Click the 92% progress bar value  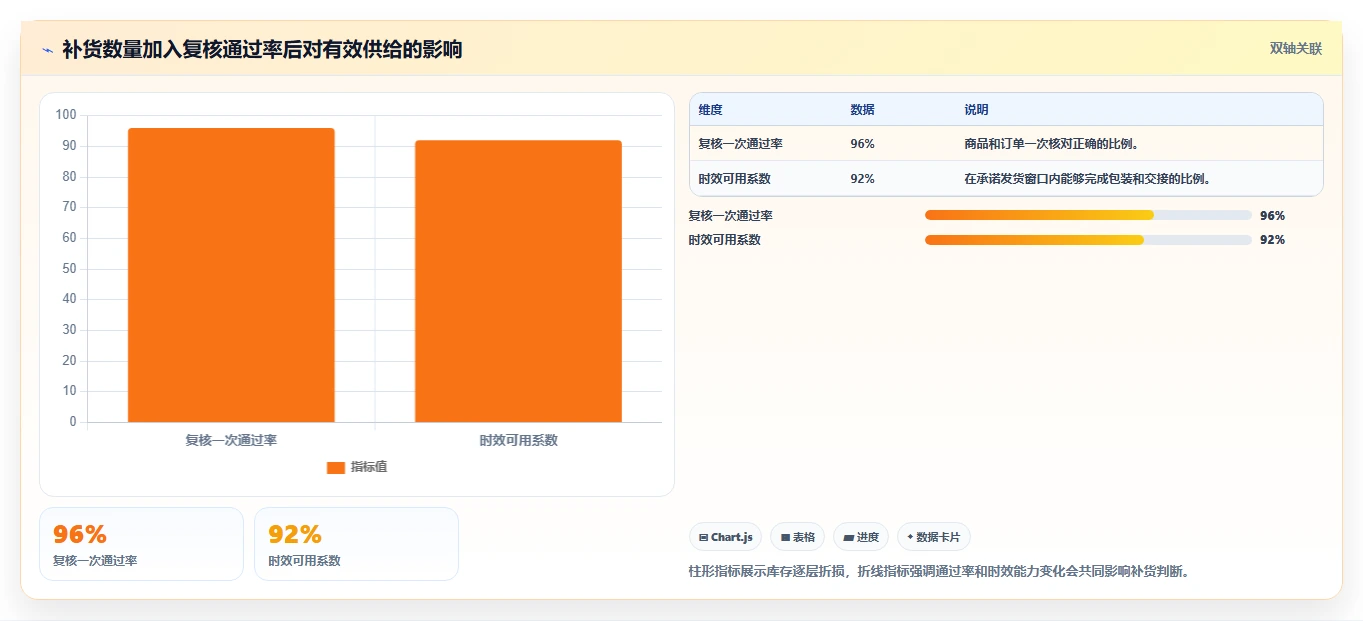click(x=1273, y=240)
